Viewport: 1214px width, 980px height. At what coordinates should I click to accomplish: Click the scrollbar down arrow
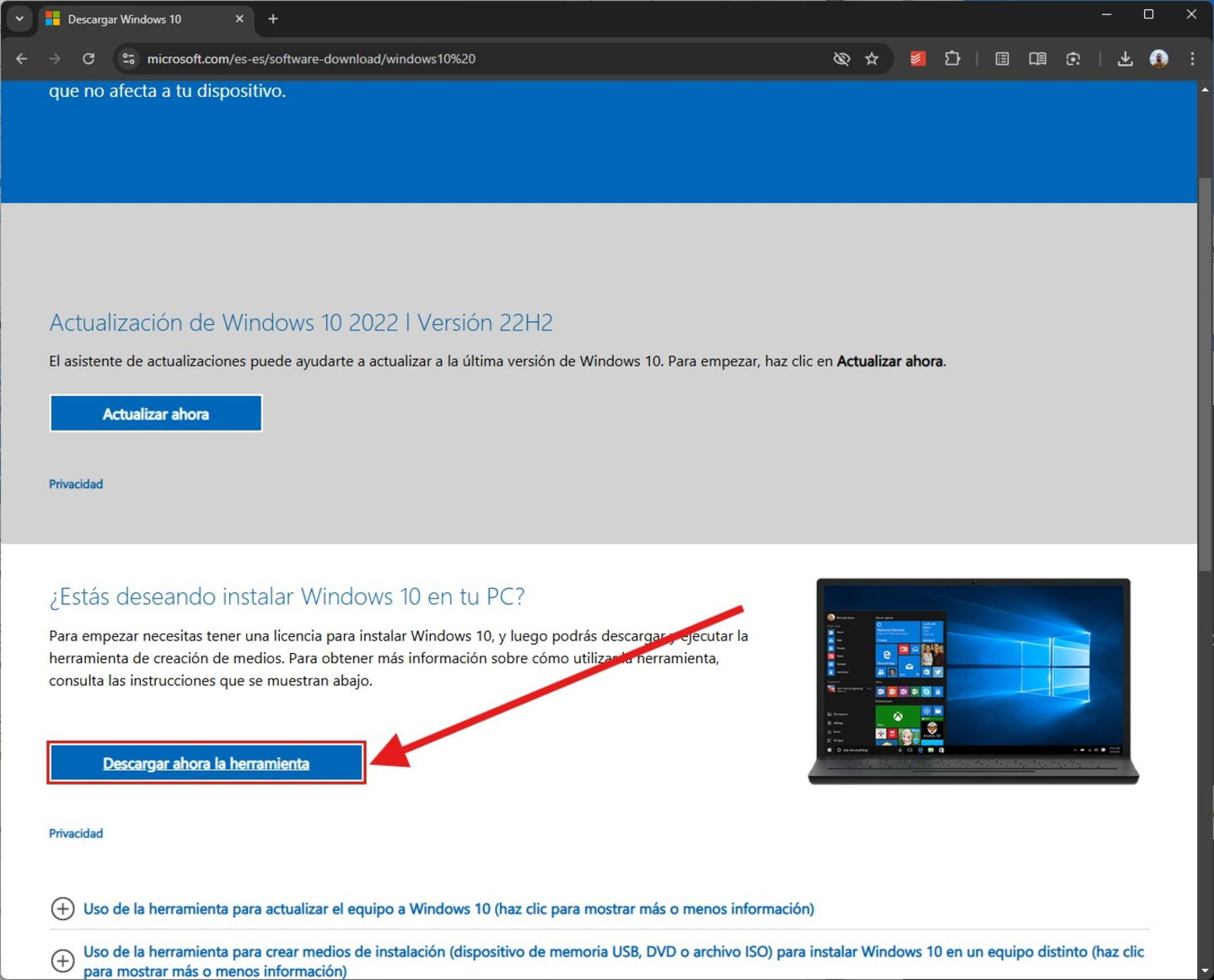point(1206,972)
